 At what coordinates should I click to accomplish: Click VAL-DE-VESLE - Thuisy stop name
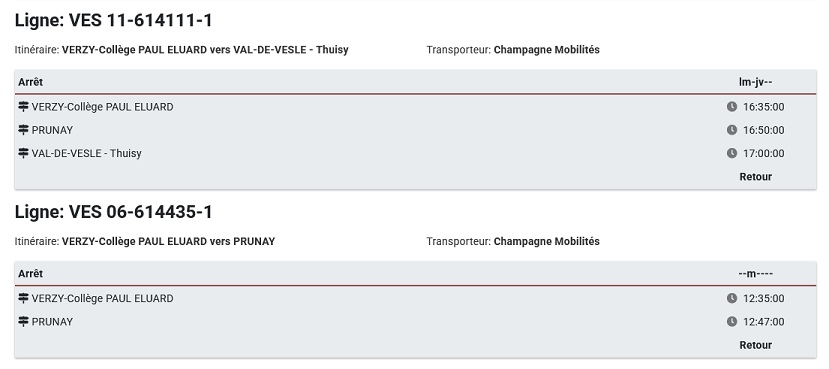point(87,153)
